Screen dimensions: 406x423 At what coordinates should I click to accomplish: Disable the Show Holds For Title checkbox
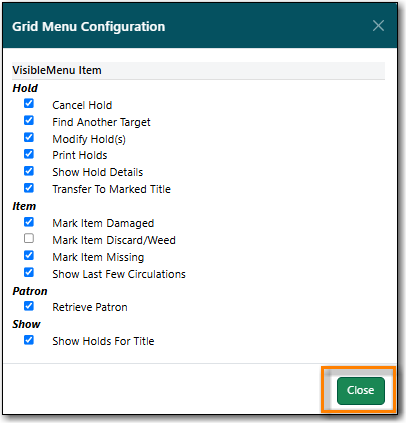(29, 340)
